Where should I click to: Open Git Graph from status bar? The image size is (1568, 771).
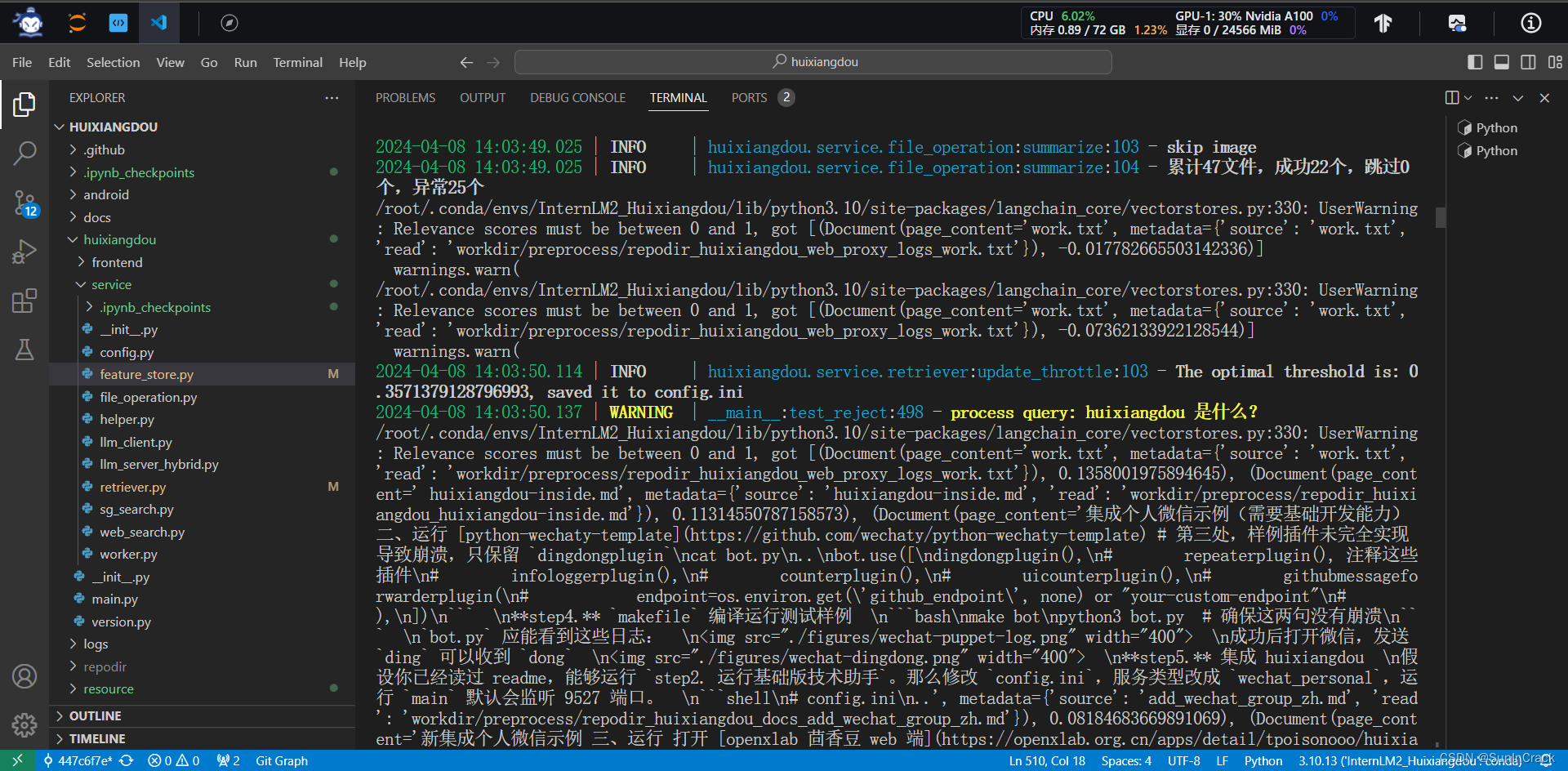pyautogui.click(x=282, y=760)
